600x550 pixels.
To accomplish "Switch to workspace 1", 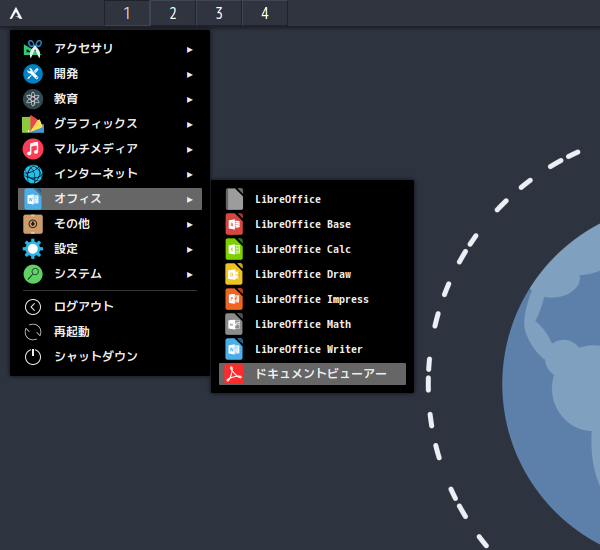I will pos(127,13).
